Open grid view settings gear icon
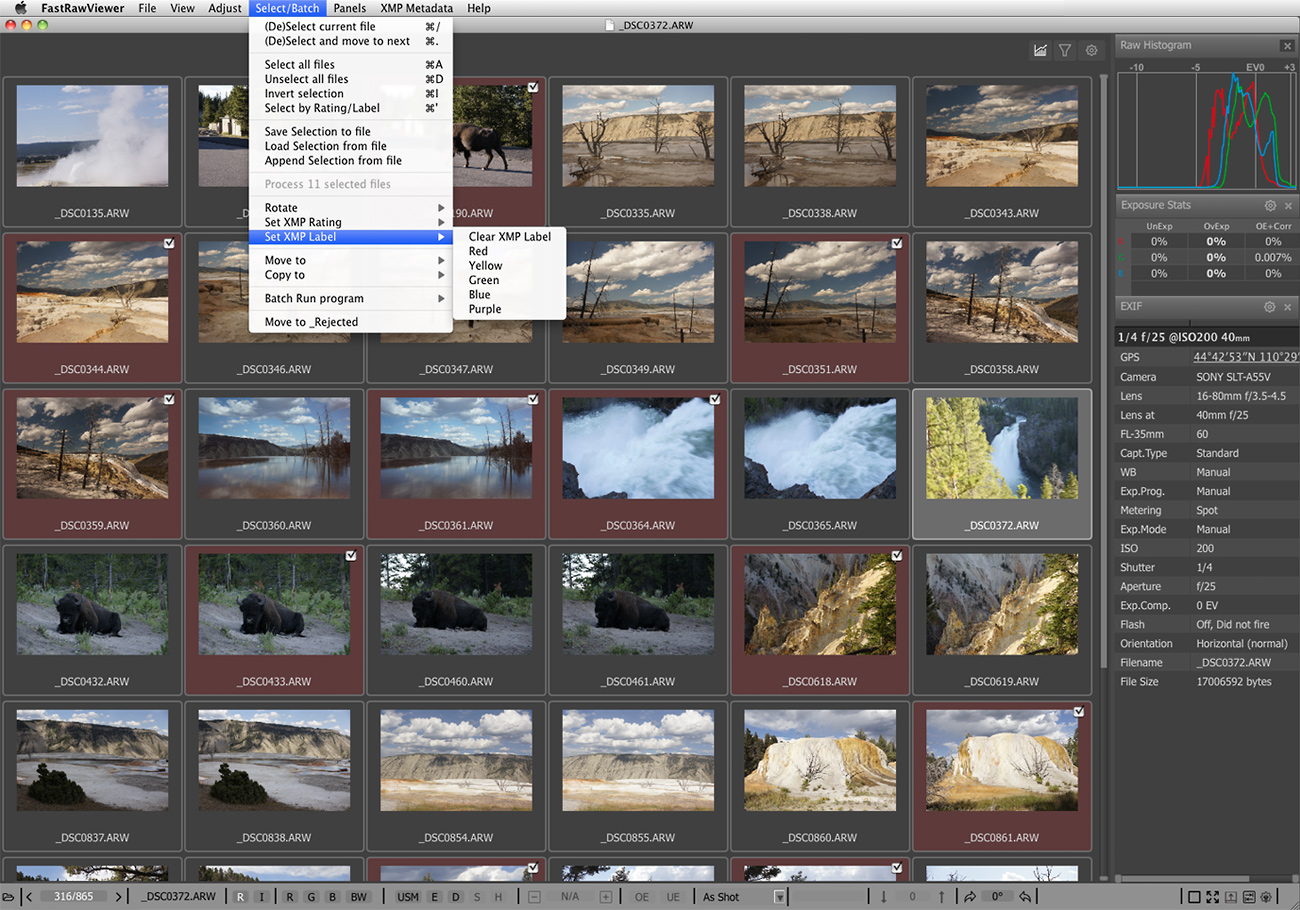The image size is (1300, 910). pos(1090,49)
